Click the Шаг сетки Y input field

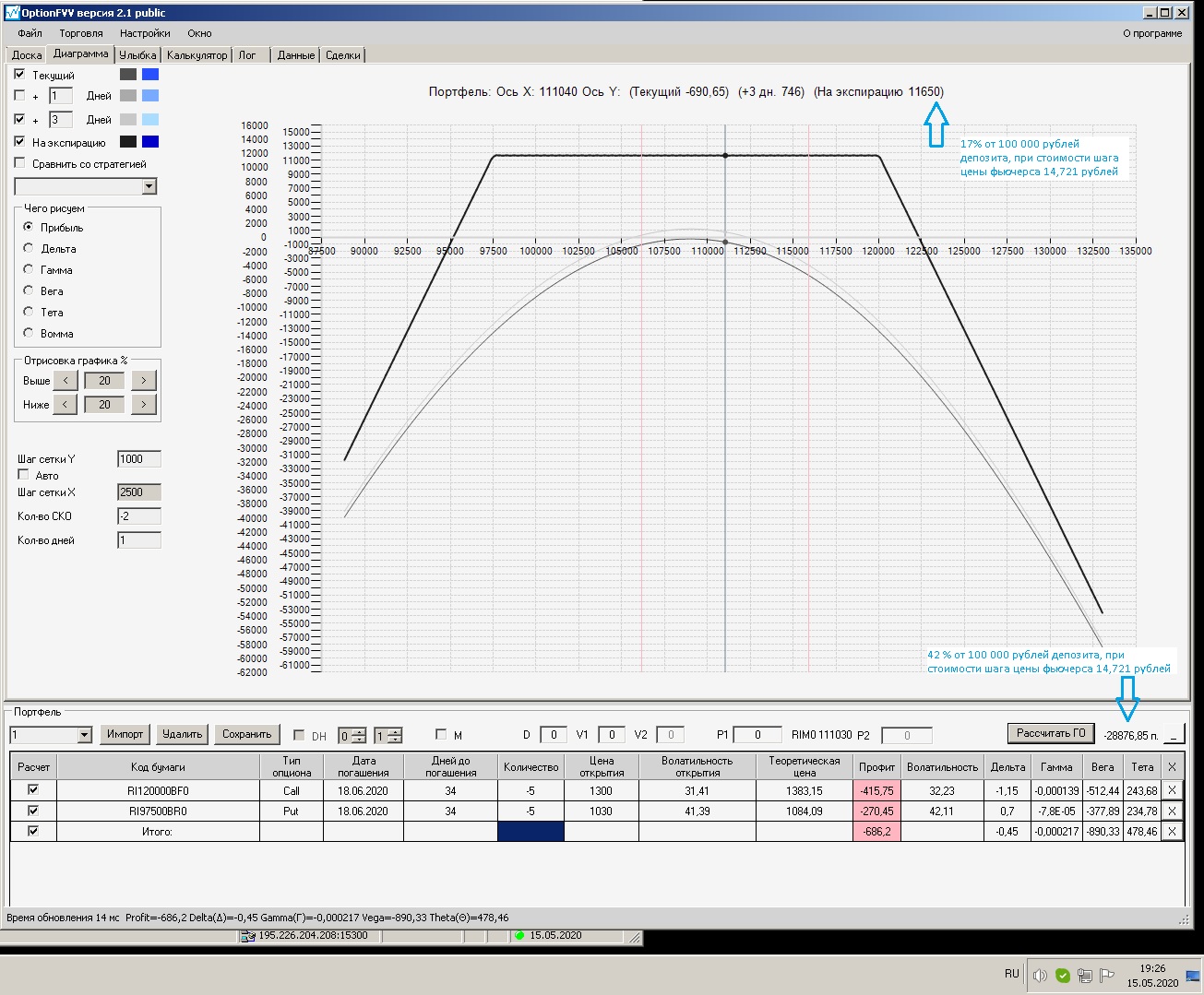click(139, 458)
